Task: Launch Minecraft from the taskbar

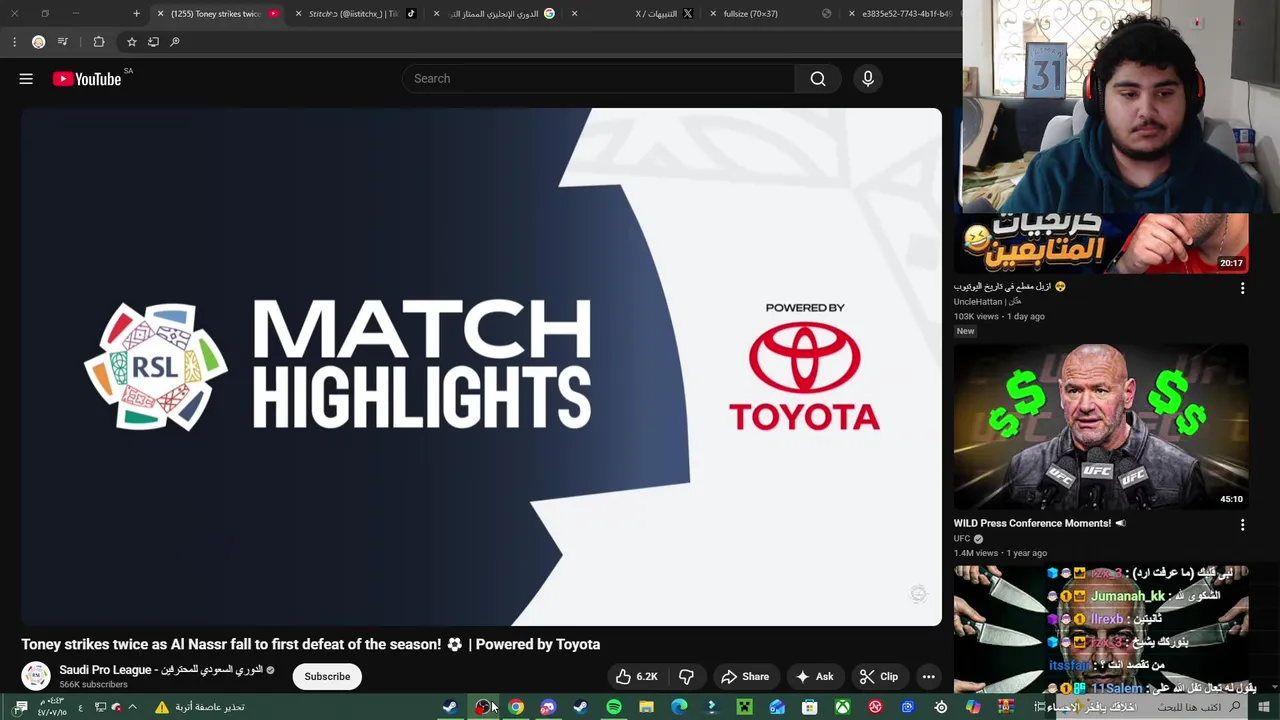Action: [745, 707]
